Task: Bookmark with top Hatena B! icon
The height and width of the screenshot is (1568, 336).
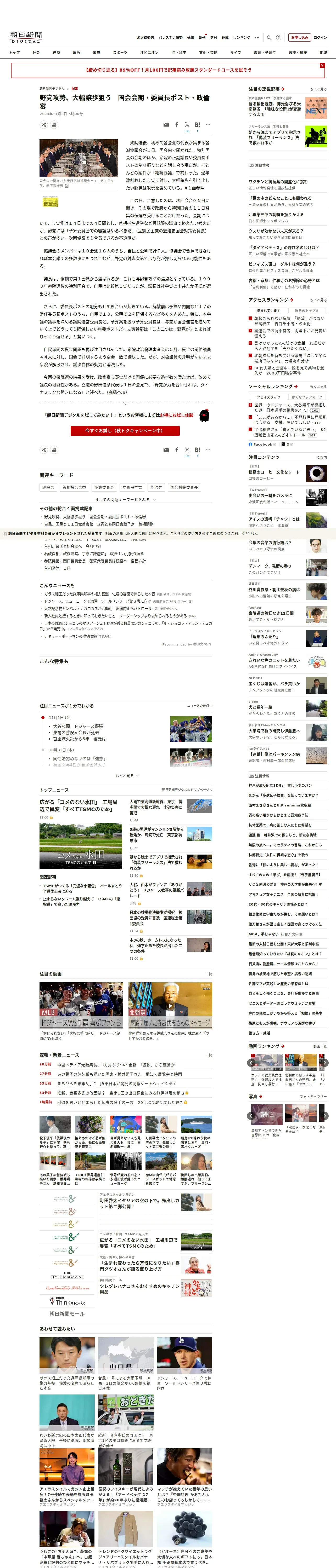Action: 198,125
